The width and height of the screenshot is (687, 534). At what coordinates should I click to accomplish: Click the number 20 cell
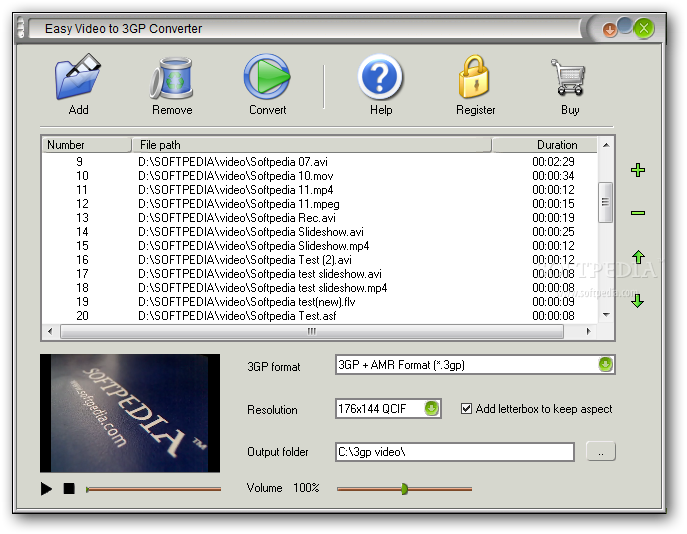point(82,316)
